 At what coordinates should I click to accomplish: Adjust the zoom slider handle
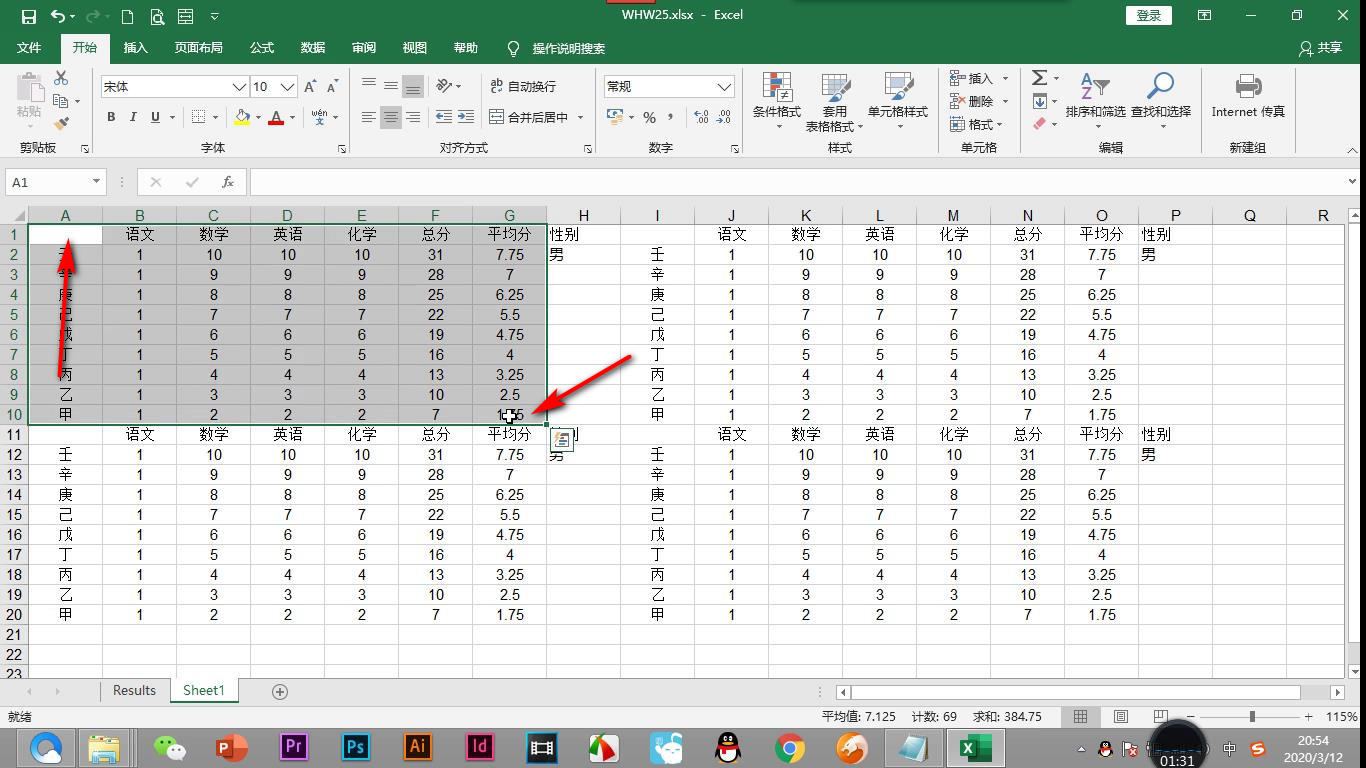(1252, 716)
